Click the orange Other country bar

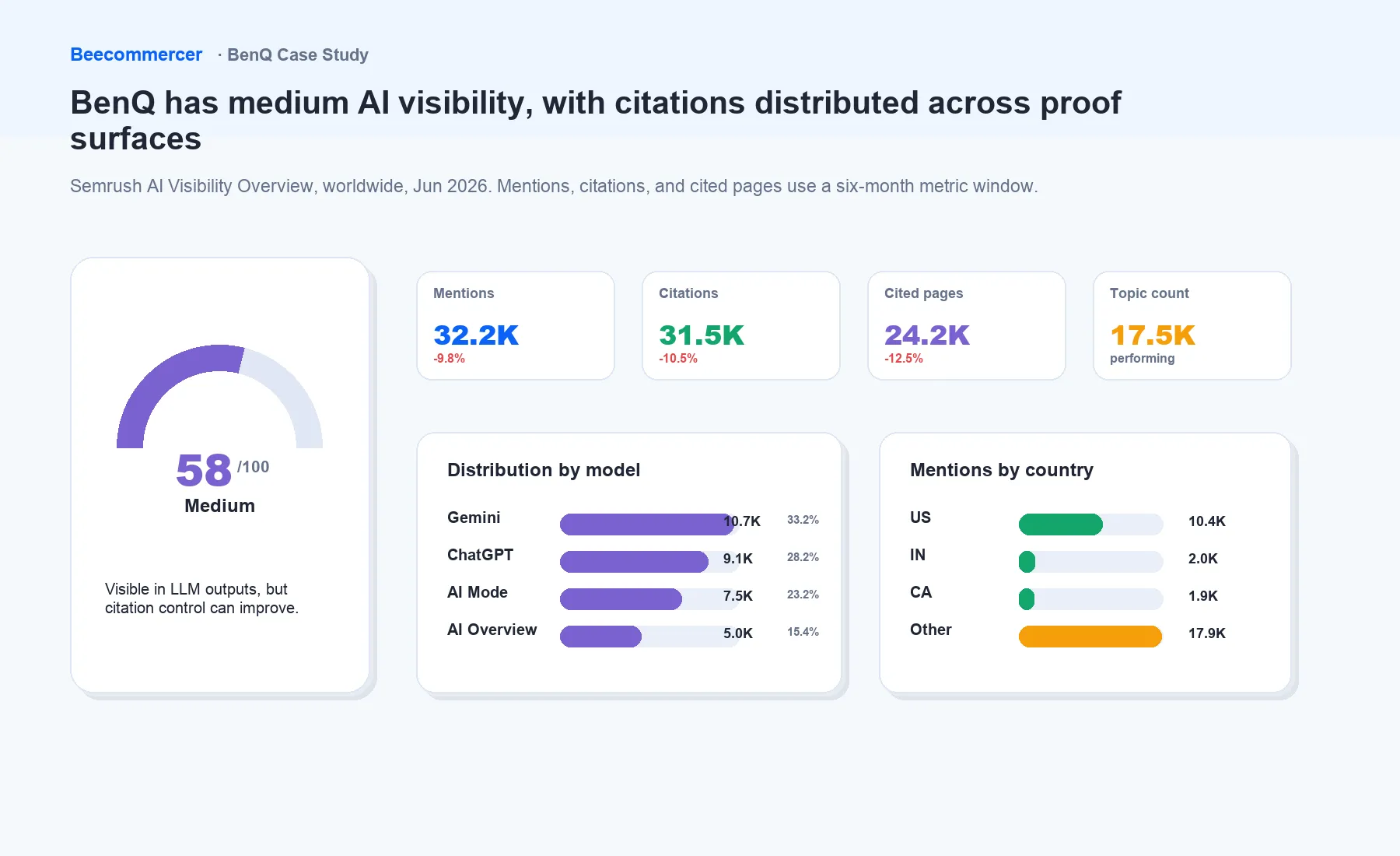tap(1090, 637)
